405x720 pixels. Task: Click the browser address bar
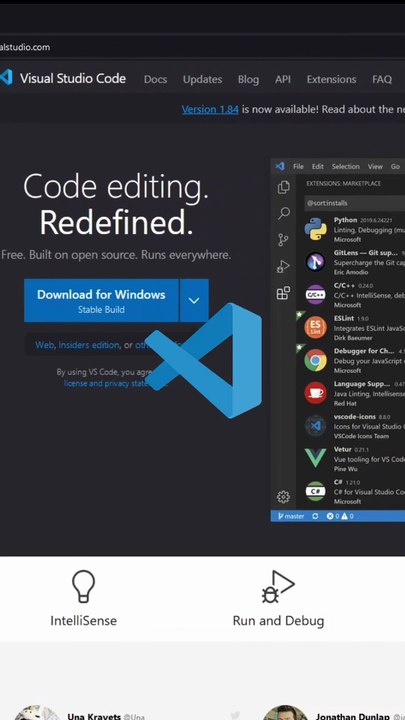click(202, 47)
